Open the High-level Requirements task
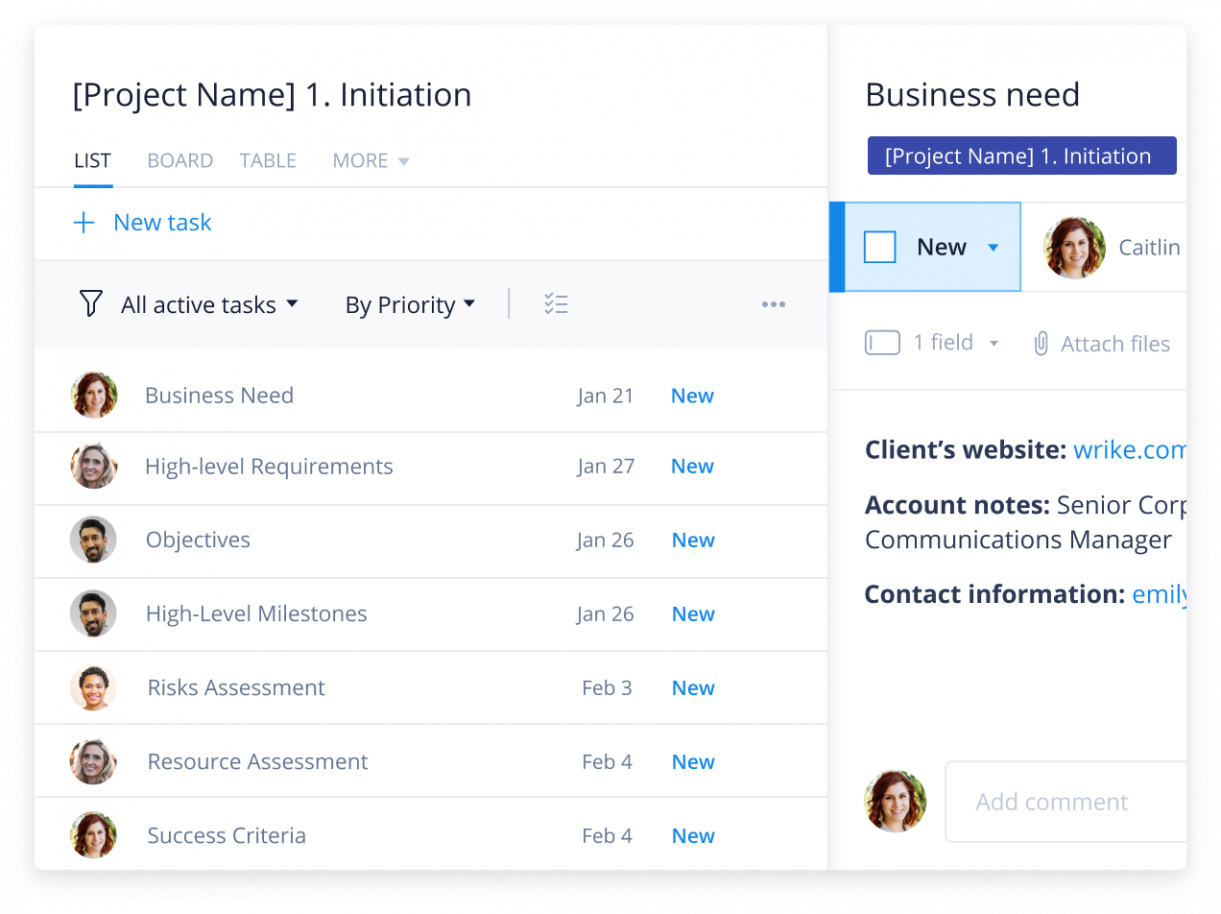The image size is (1221, 914). pos(269,467)
